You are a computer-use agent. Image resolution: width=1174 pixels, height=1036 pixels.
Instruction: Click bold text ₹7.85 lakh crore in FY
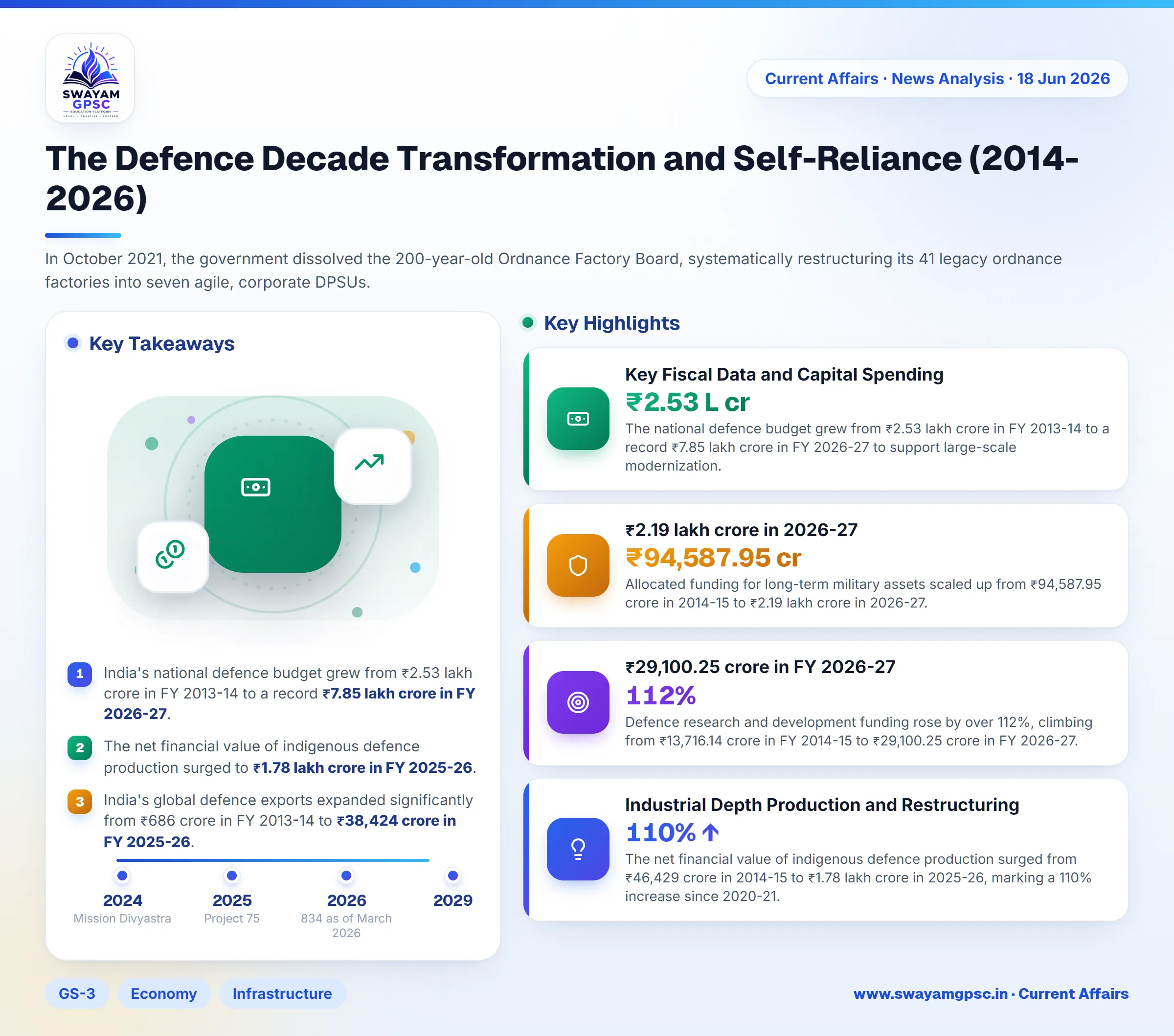click(399, 693)
